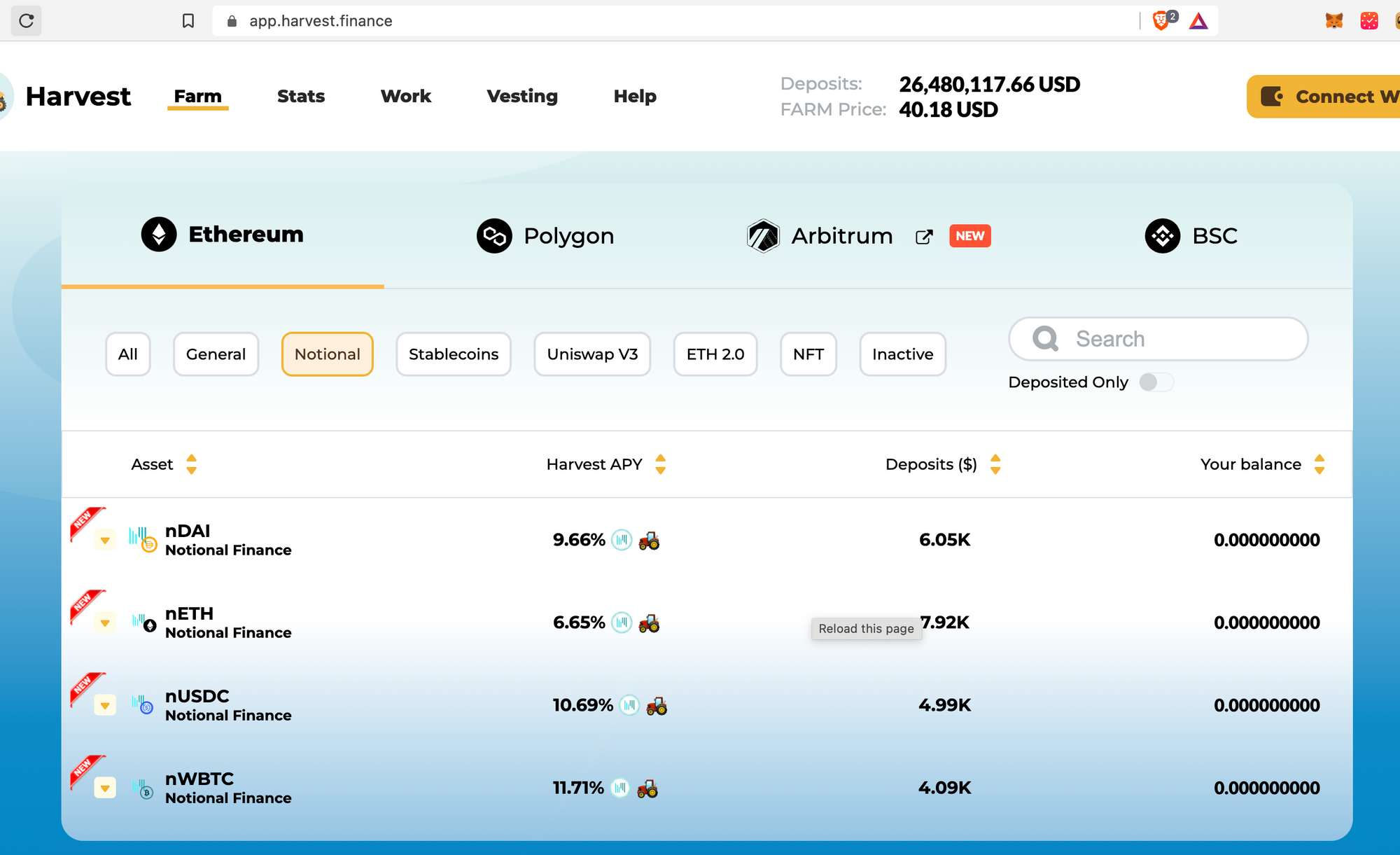
Task: Enable the Inactive vaults filter
Action: 902,354
